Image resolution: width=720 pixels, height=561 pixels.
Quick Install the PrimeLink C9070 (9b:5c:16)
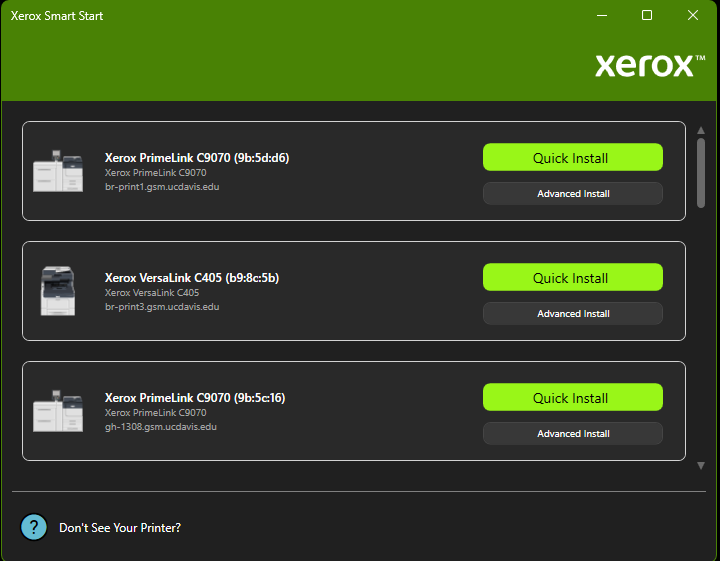572,398
